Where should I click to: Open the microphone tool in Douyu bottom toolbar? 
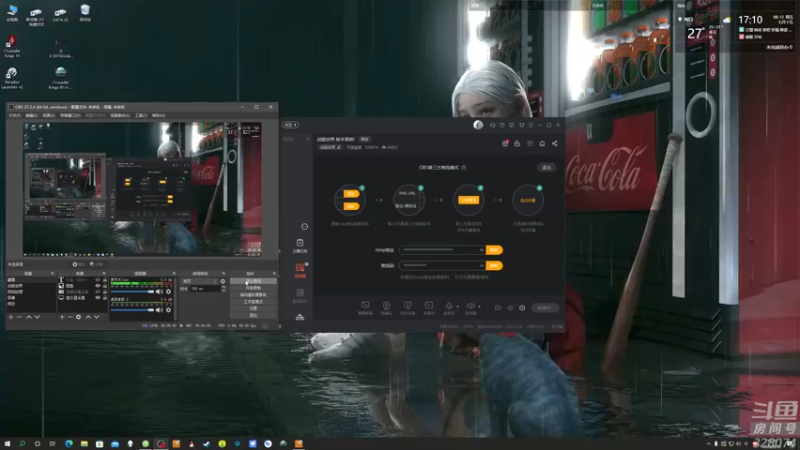coord(449,306)
